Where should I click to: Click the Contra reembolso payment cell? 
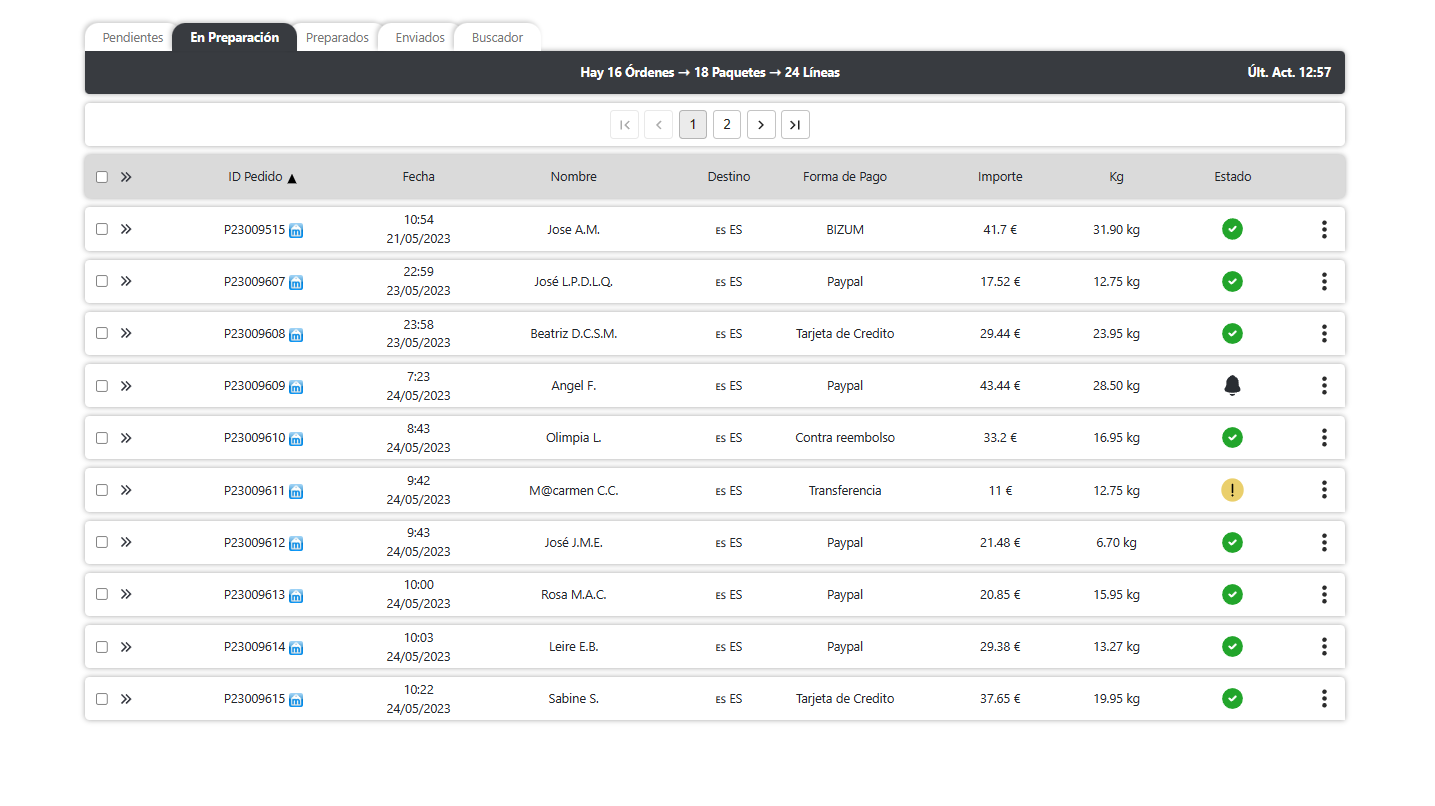click(845, 438)
